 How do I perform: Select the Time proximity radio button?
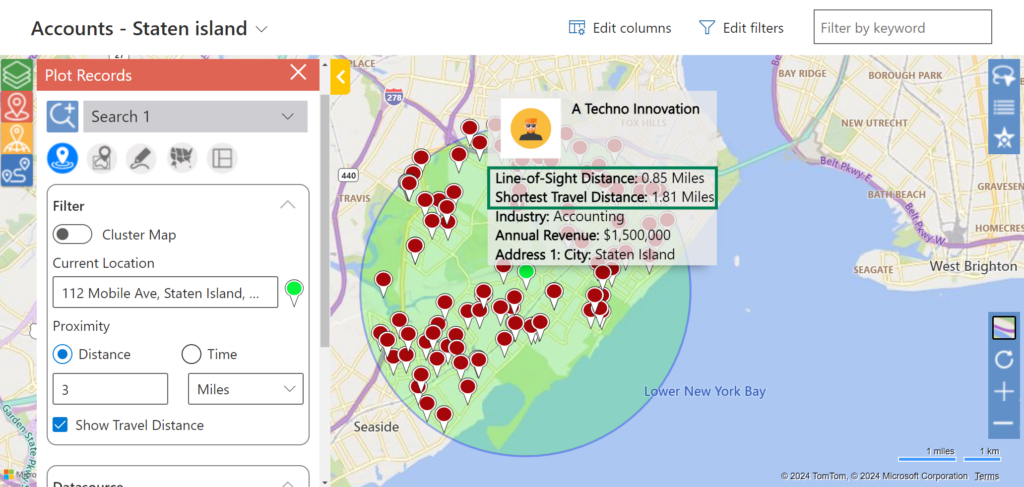tap(192, 354)
